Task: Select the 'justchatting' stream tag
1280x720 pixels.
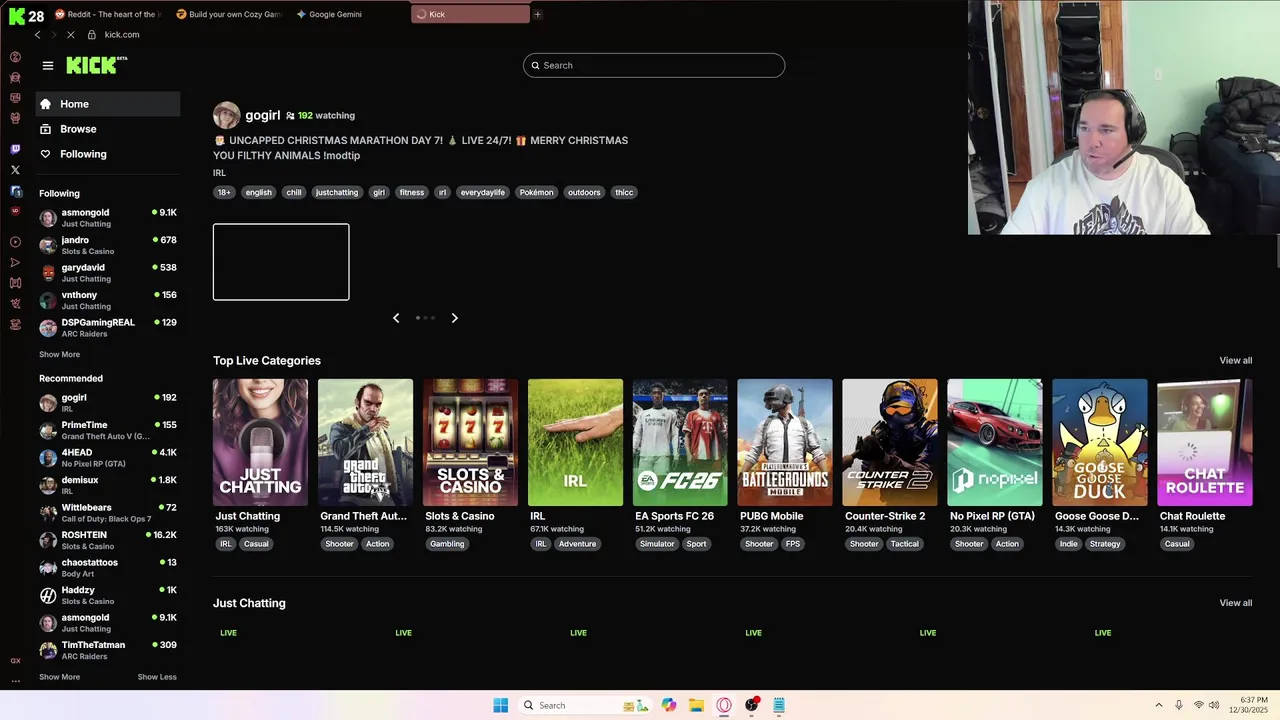Action: [337, 192]
